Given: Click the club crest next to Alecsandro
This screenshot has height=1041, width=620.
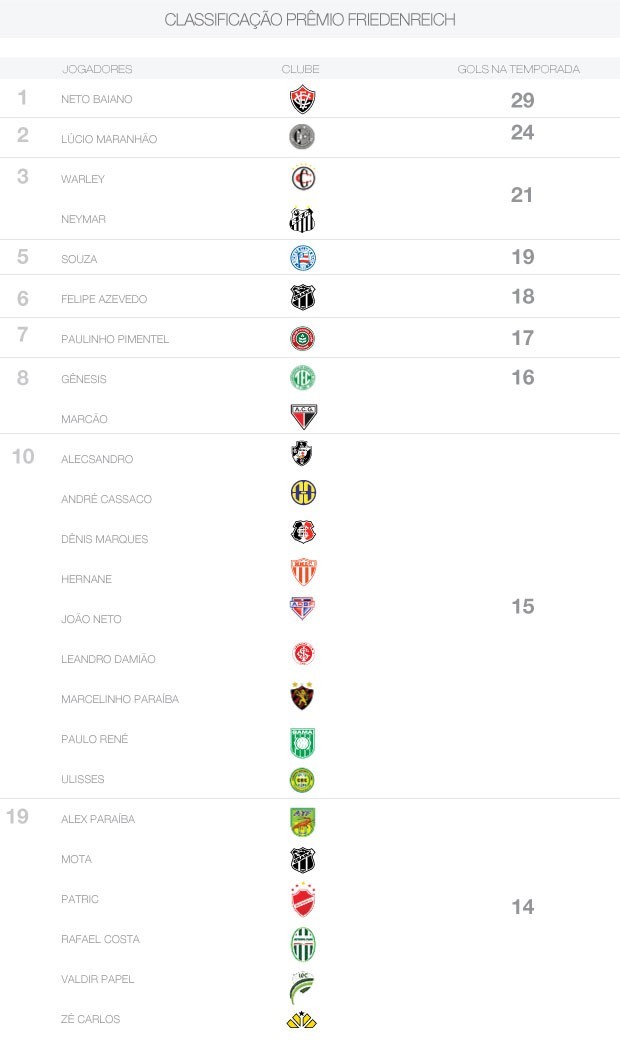Looking at the screenshot, I should pyautogui.click(x=302, y=455).
